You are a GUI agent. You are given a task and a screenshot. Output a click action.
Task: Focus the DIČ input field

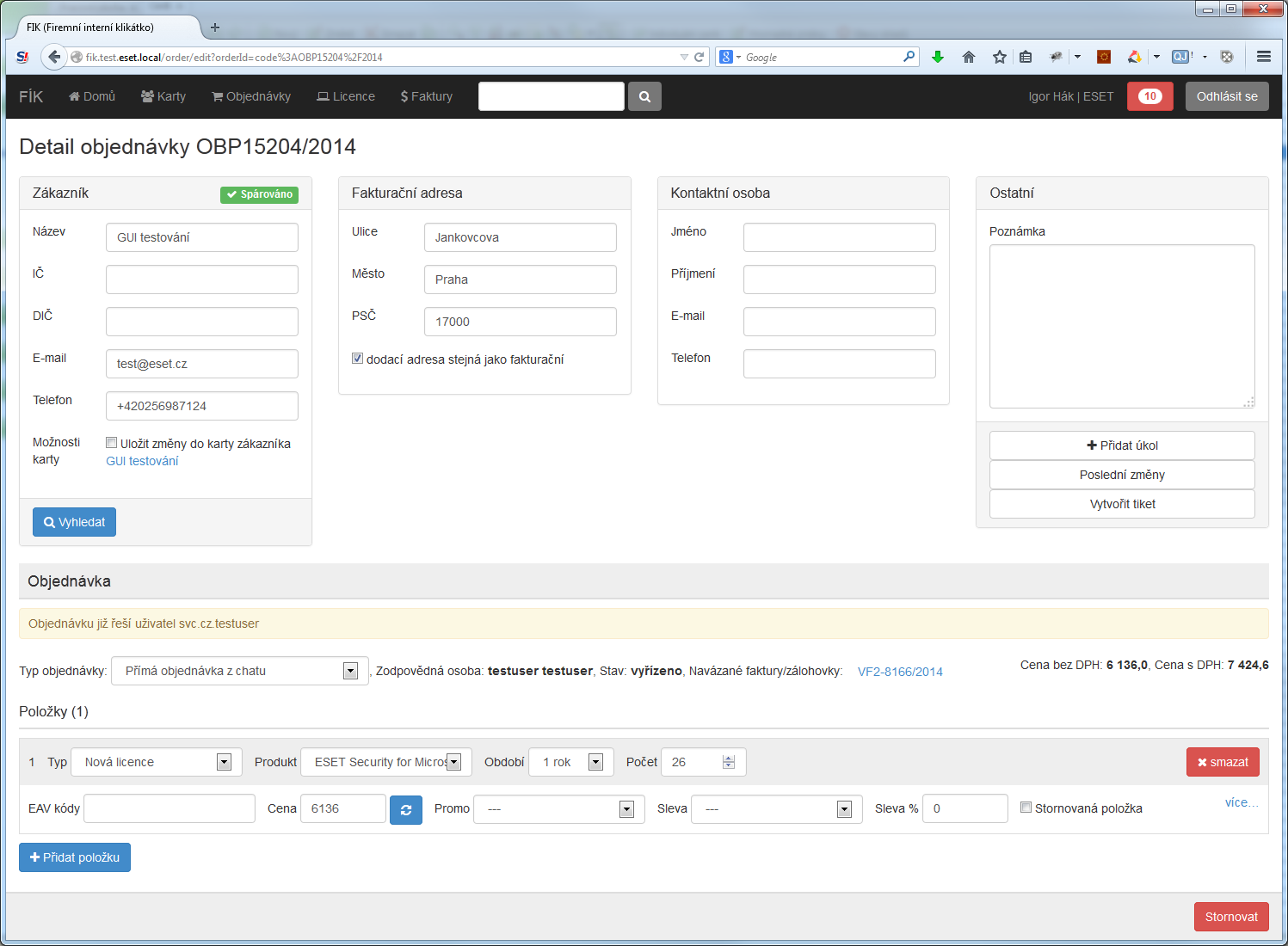[x=202, y=322]
